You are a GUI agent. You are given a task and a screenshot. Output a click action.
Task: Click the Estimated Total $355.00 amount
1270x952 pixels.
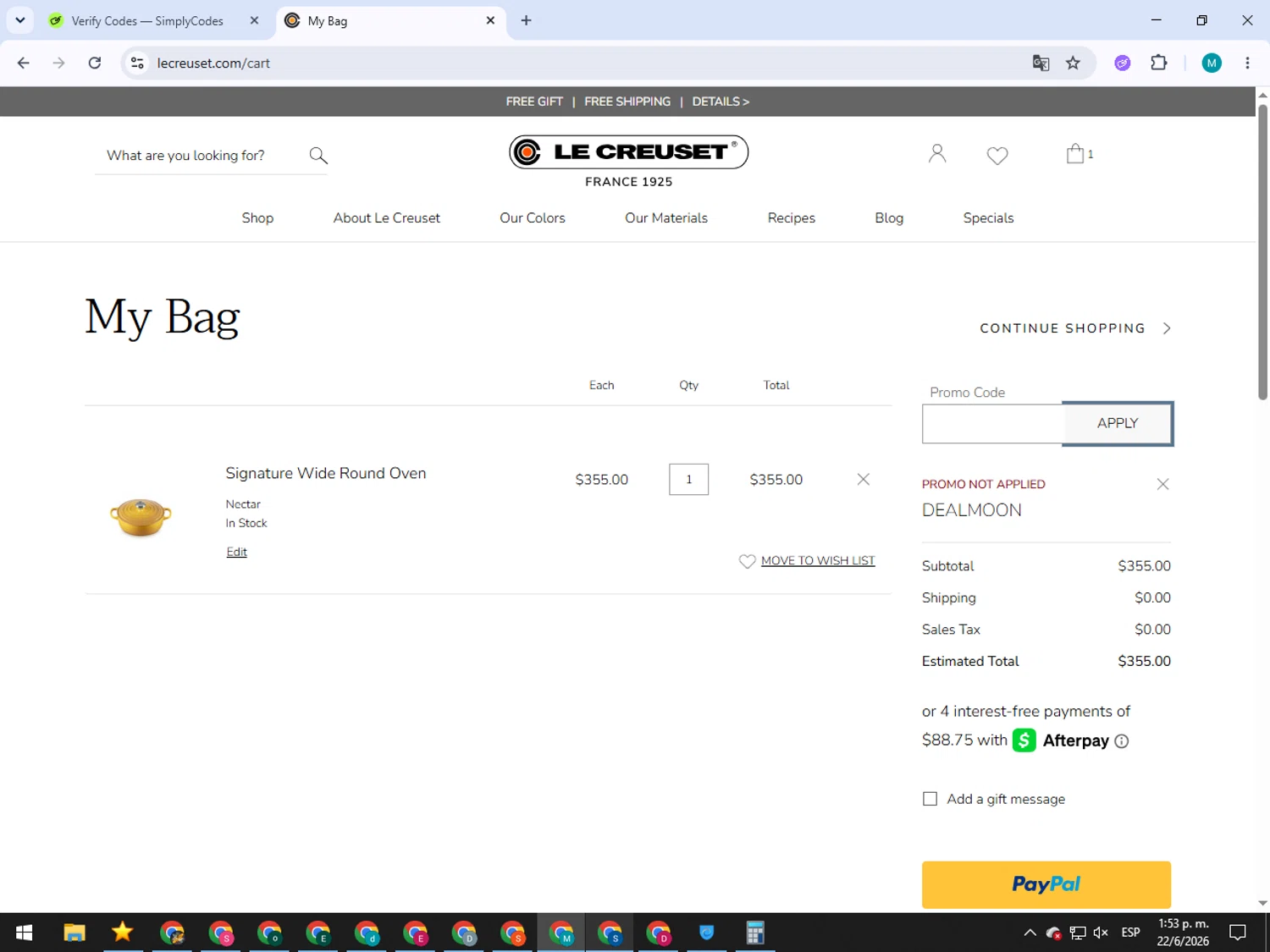1144,661
